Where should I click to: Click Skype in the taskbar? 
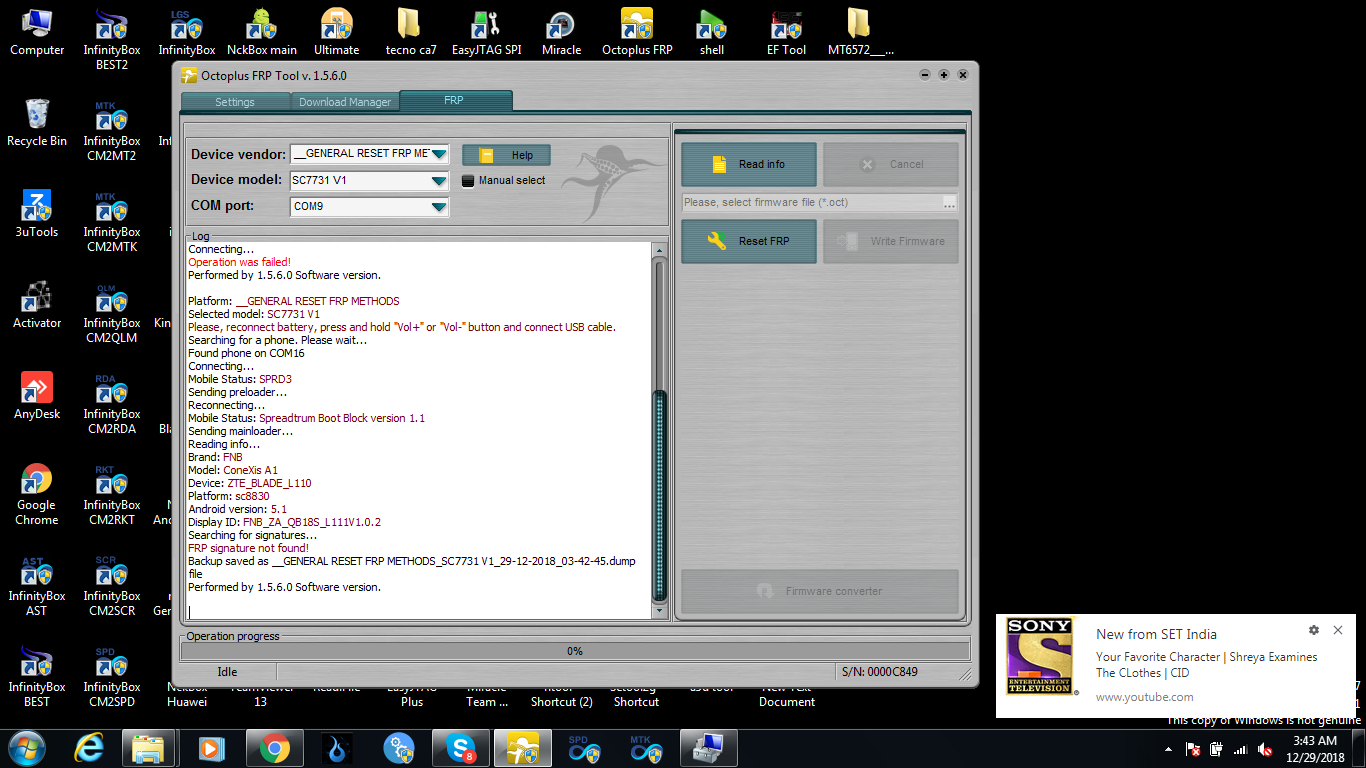coord(461,748)
